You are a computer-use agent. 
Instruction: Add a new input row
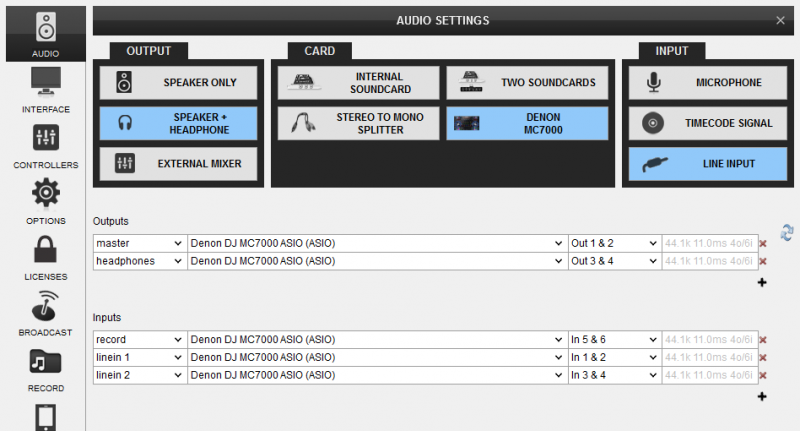(762, 396)
